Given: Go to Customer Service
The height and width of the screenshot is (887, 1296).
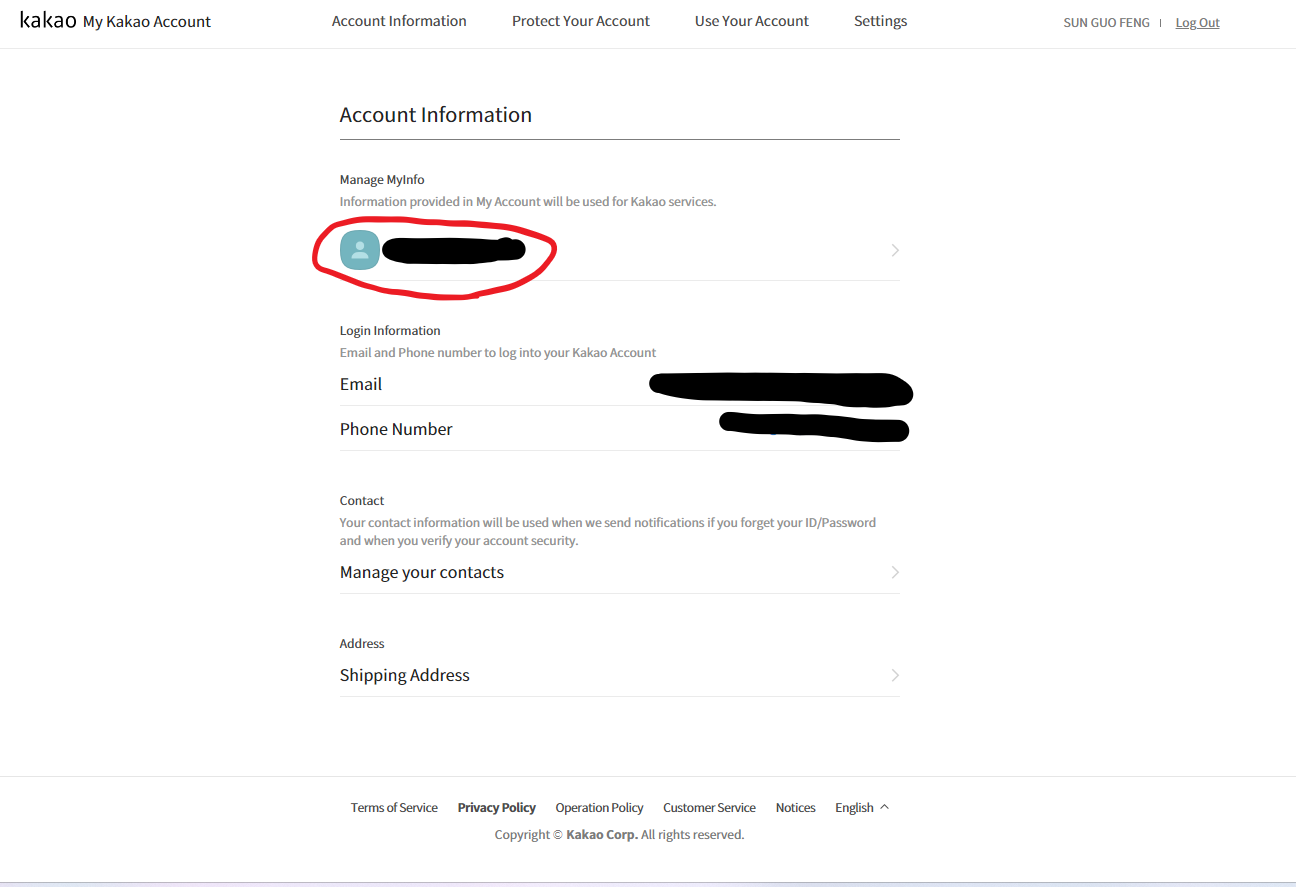Looking at the screenshot, I should [x=709, y=808].
